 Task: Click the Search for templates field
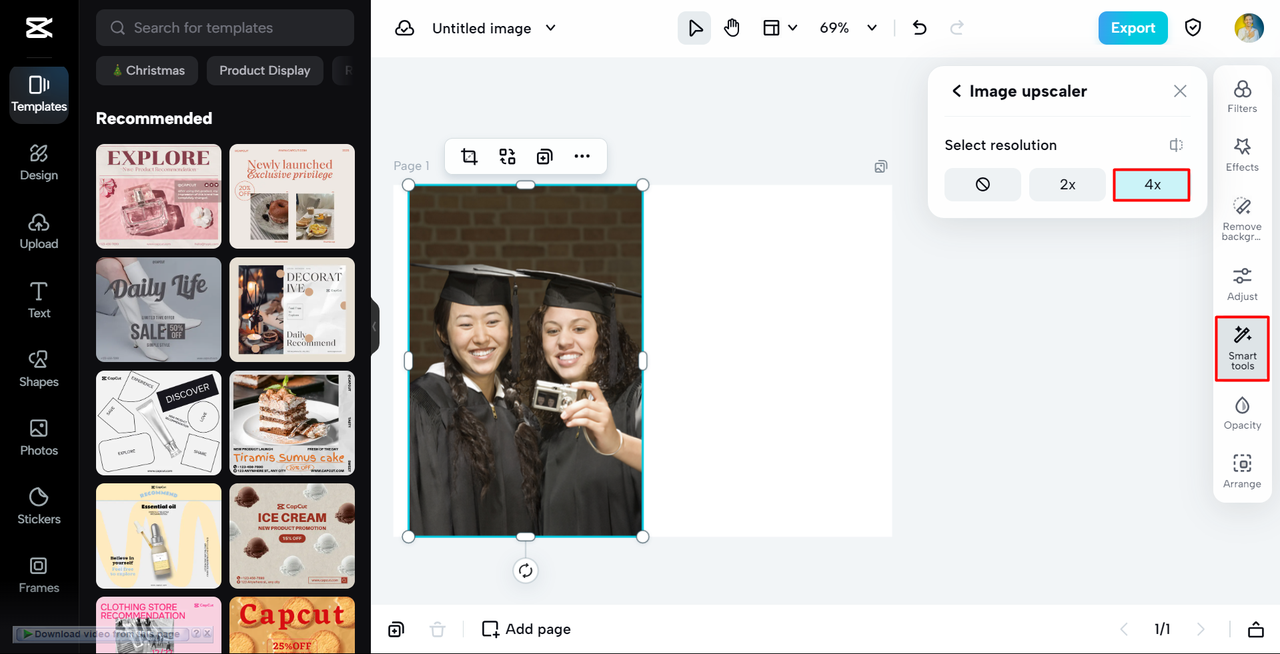(225, 28)
